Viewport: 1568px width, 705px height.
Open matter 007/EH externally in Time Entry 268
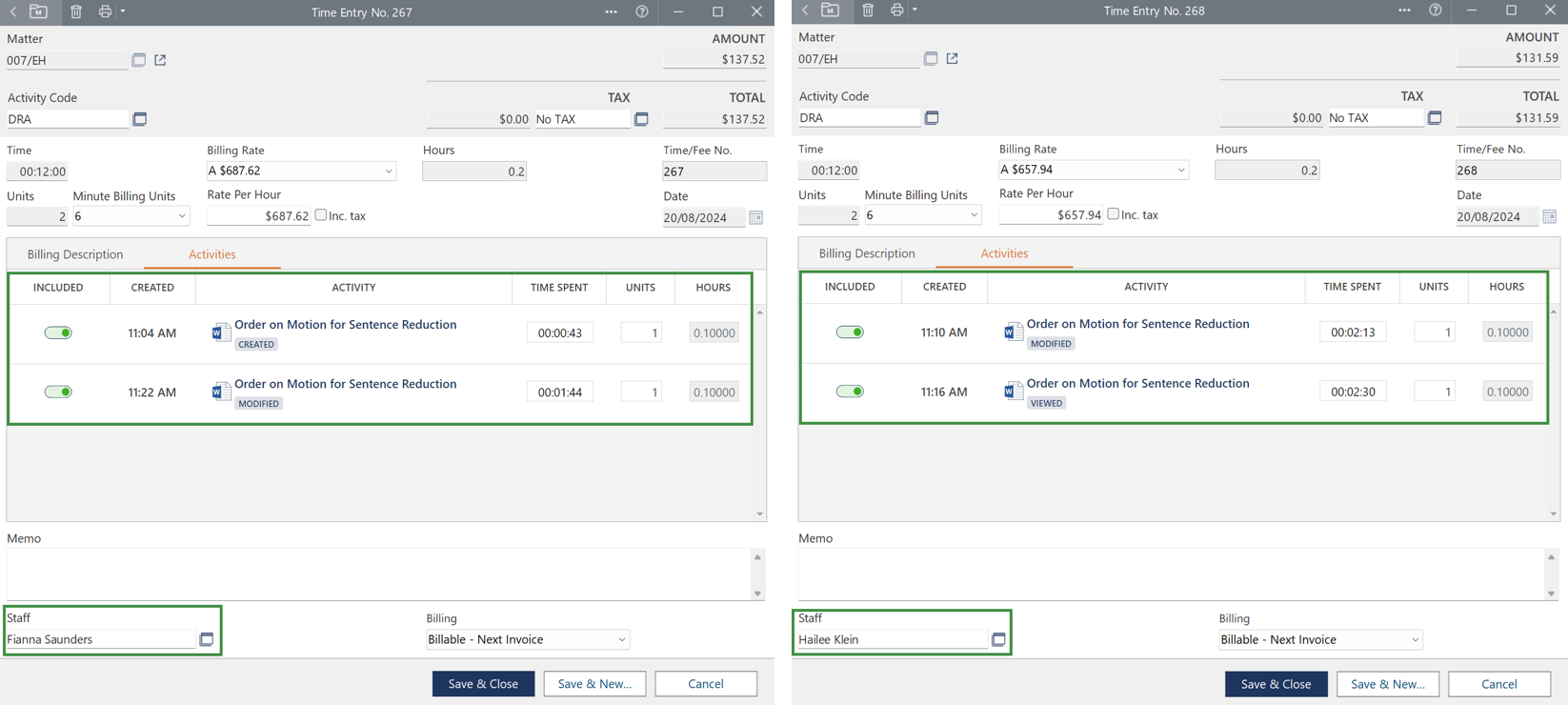[952, 59]
